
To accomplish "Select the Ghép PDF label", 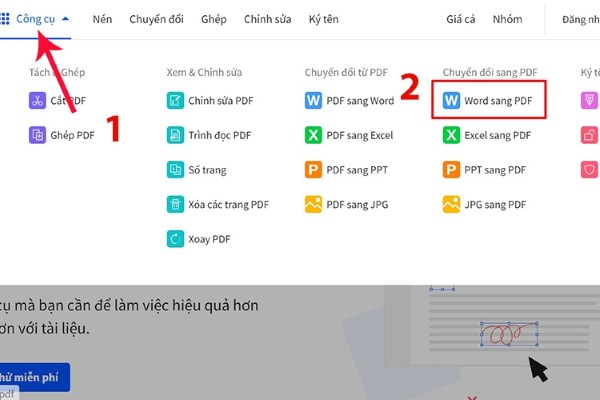I will pos(72,135).
